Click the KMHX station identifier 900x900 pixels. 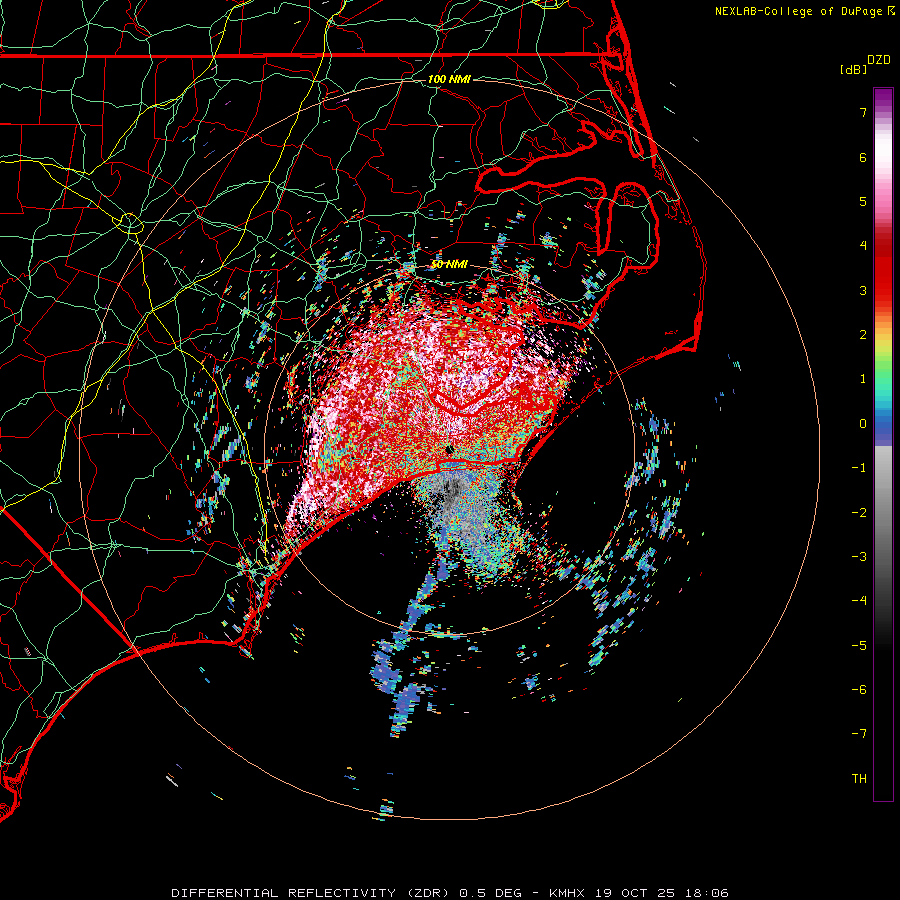tap(567, 893)
